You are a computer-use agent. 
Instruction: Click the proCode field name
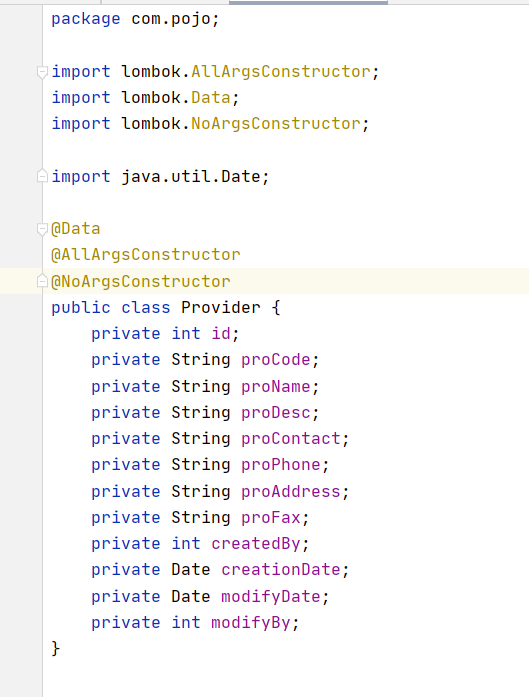pos(276,360)
